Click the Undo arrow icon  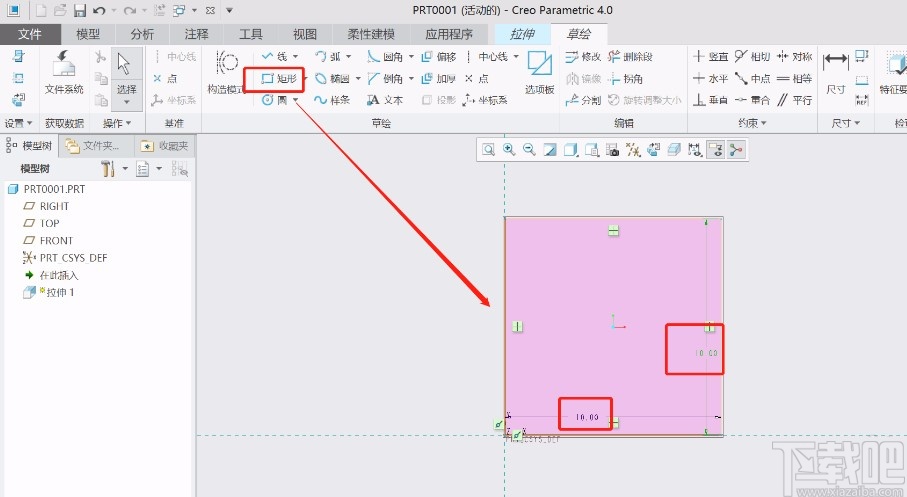pyautogui.click(x=99, y=10)
